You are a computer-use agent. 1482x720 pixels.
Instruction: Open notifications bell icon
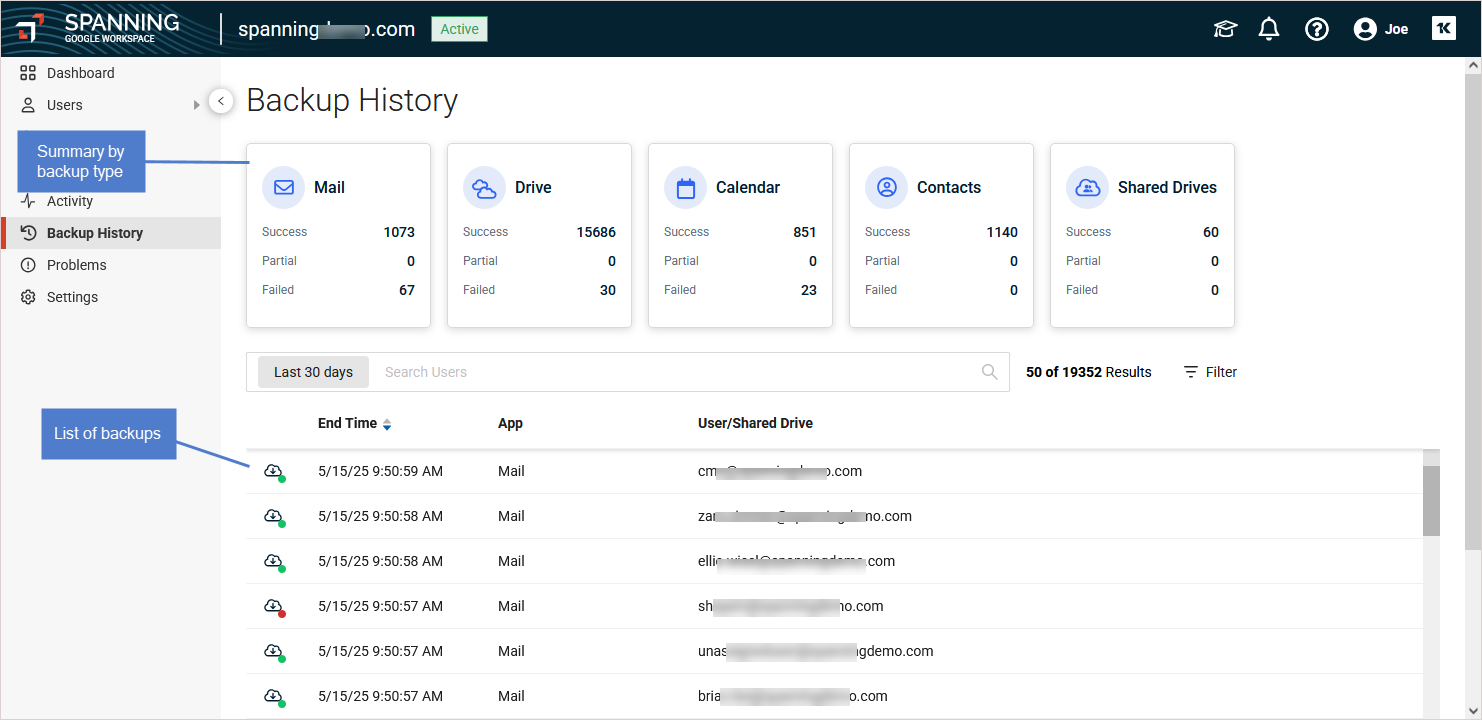[x=1269, y=29]
